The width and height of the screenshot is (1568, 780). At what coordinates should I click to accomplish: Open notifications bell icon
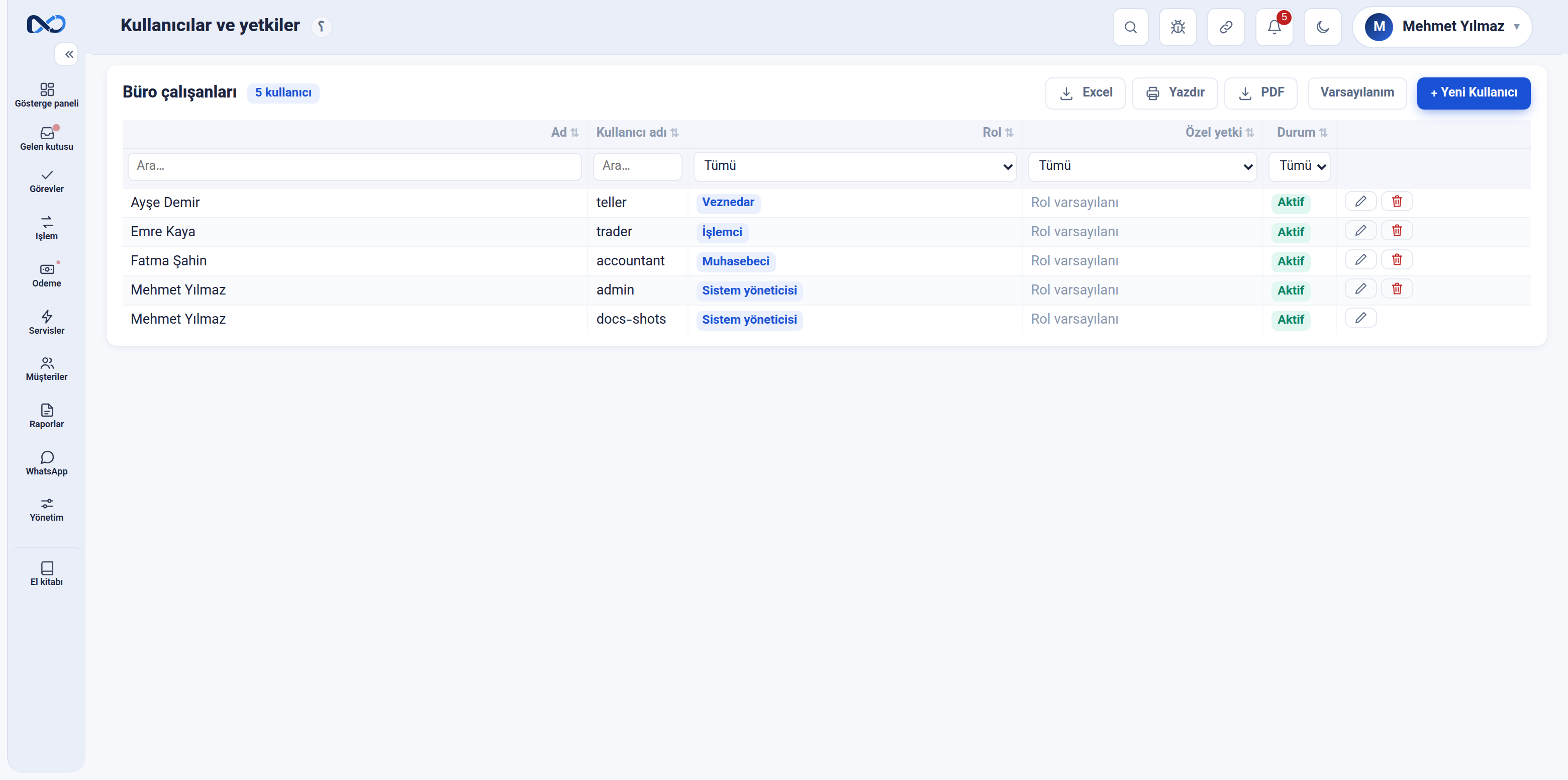1274,27
